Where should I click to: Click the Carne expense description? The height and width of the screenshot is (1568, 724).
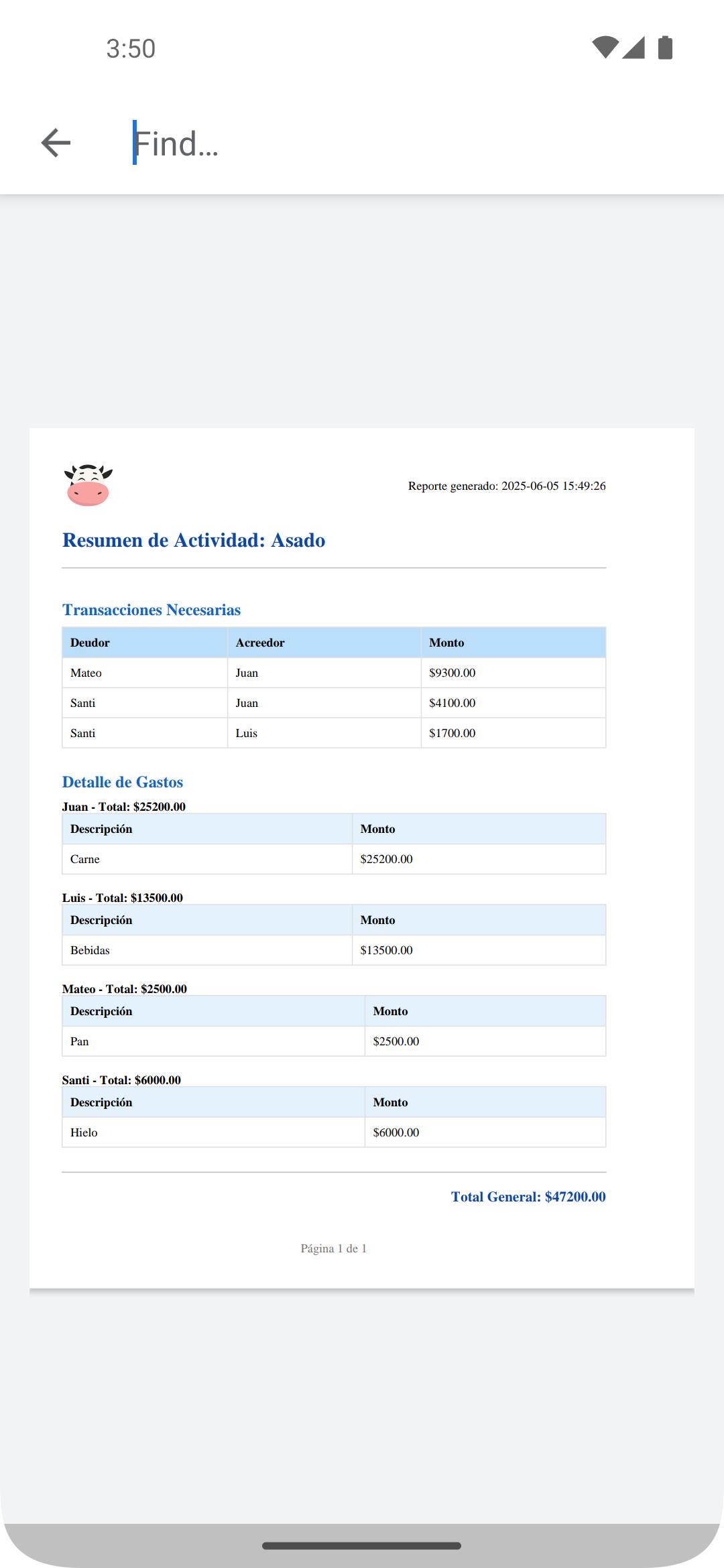click(85, 859)
